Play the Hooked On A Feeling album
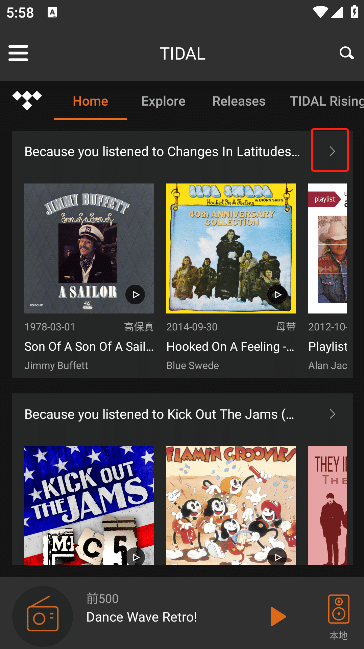Screen dimensions: 364x649 pos(277,295)
